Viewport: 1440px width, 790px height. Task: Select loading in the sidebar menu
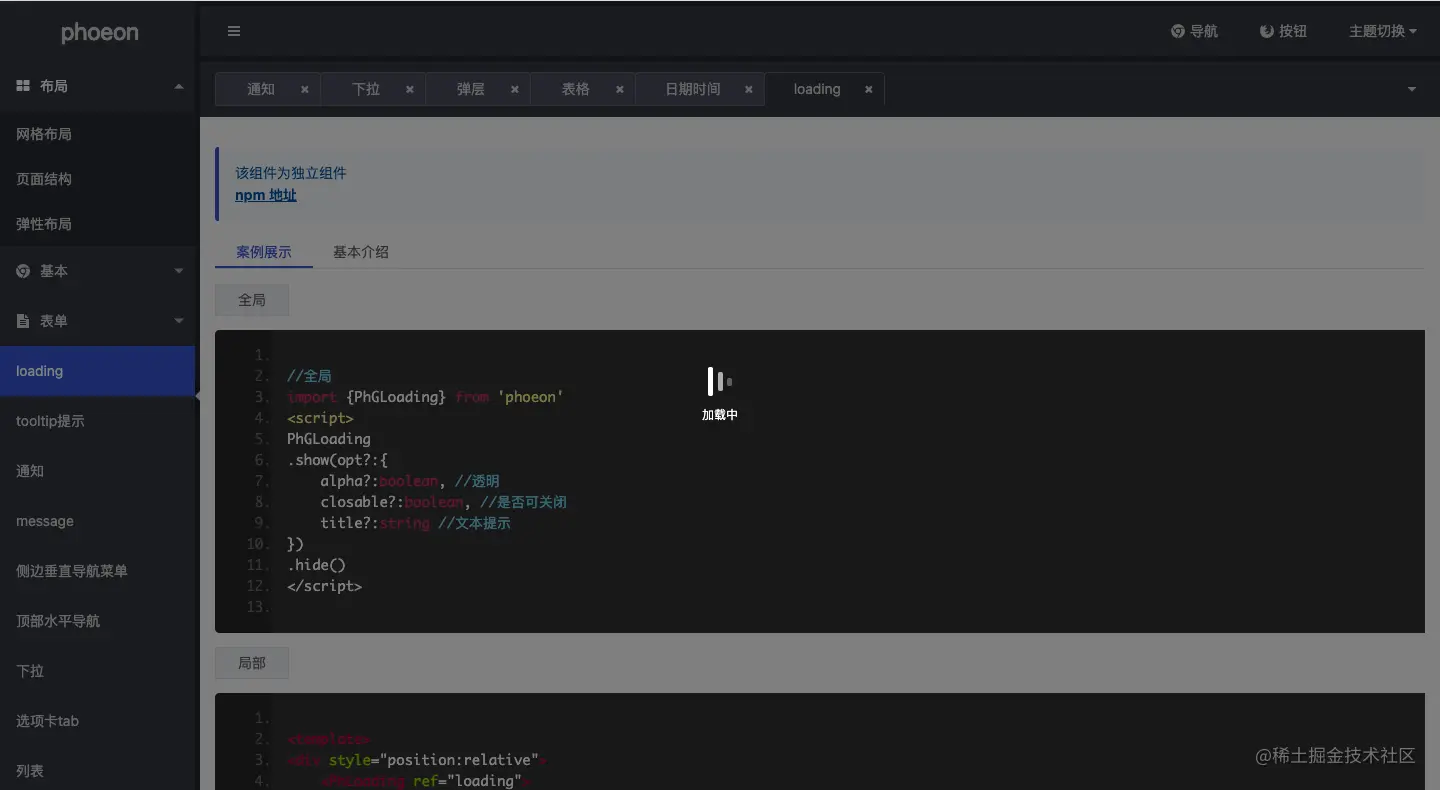[x=98, y=371]
